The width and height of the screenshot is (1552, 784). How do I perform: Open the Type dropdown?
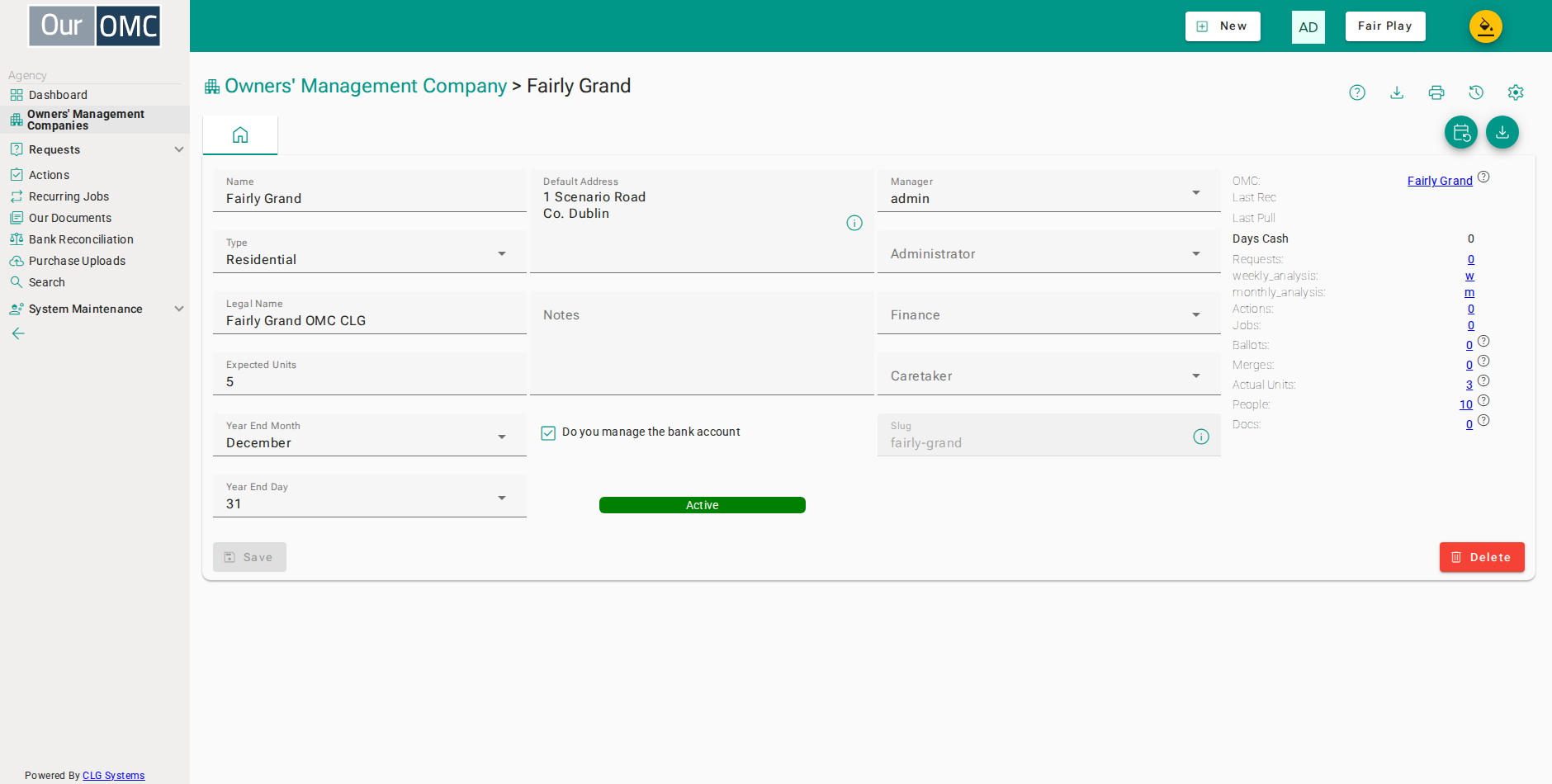pyautogui.click(x=370, y=252)
